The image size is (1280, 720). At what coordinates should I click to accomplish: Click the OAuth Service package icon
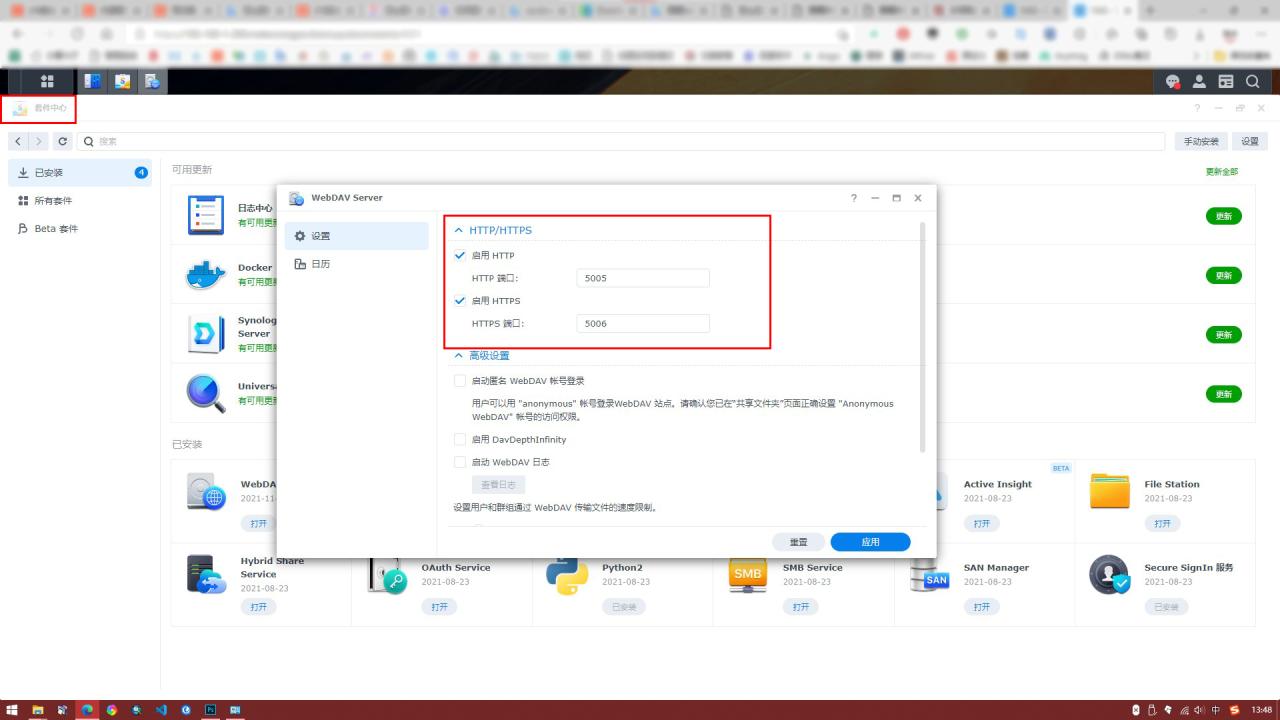pos(388,575)
